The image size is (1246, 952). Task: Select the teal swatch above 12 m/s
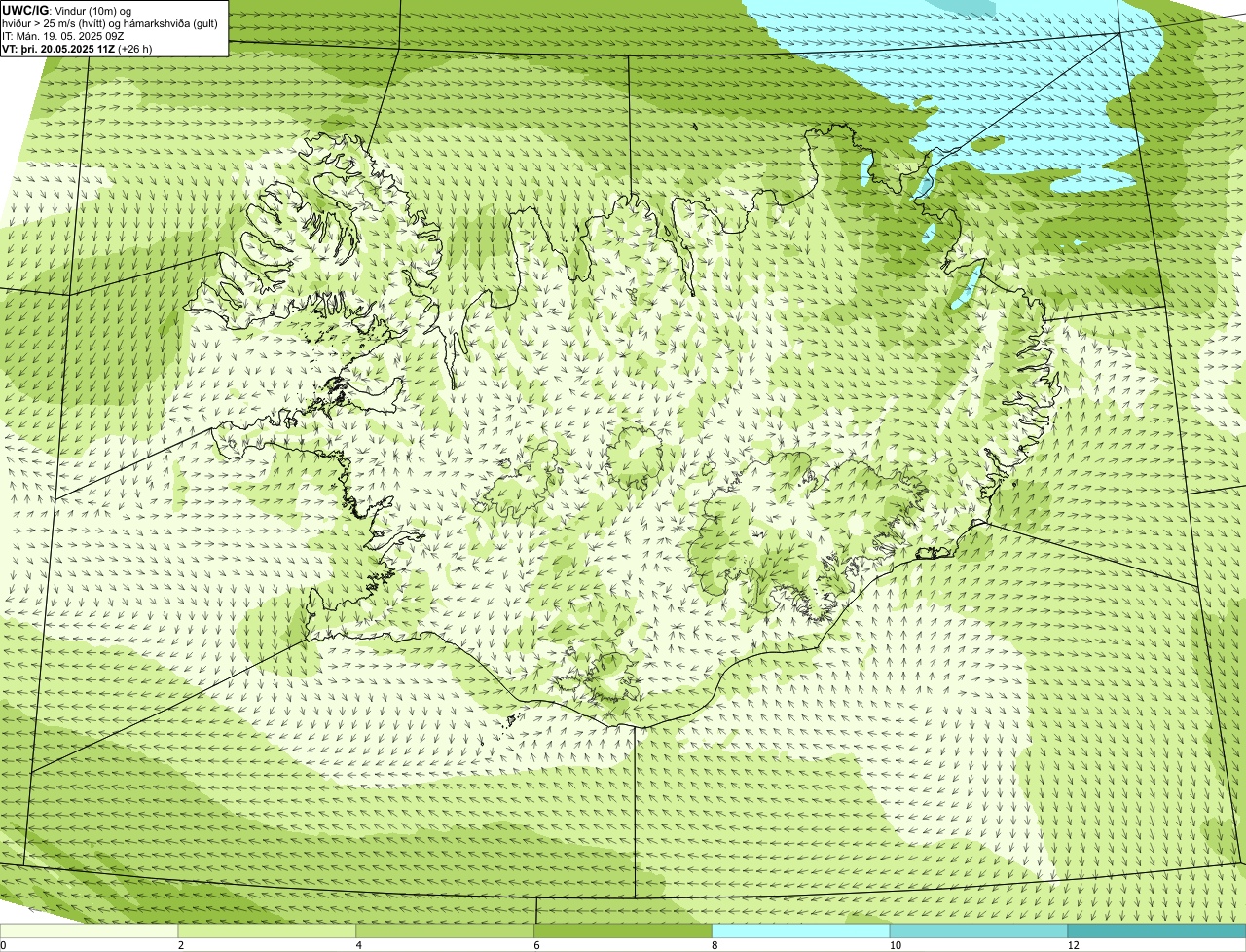(x=1157, y=932)
